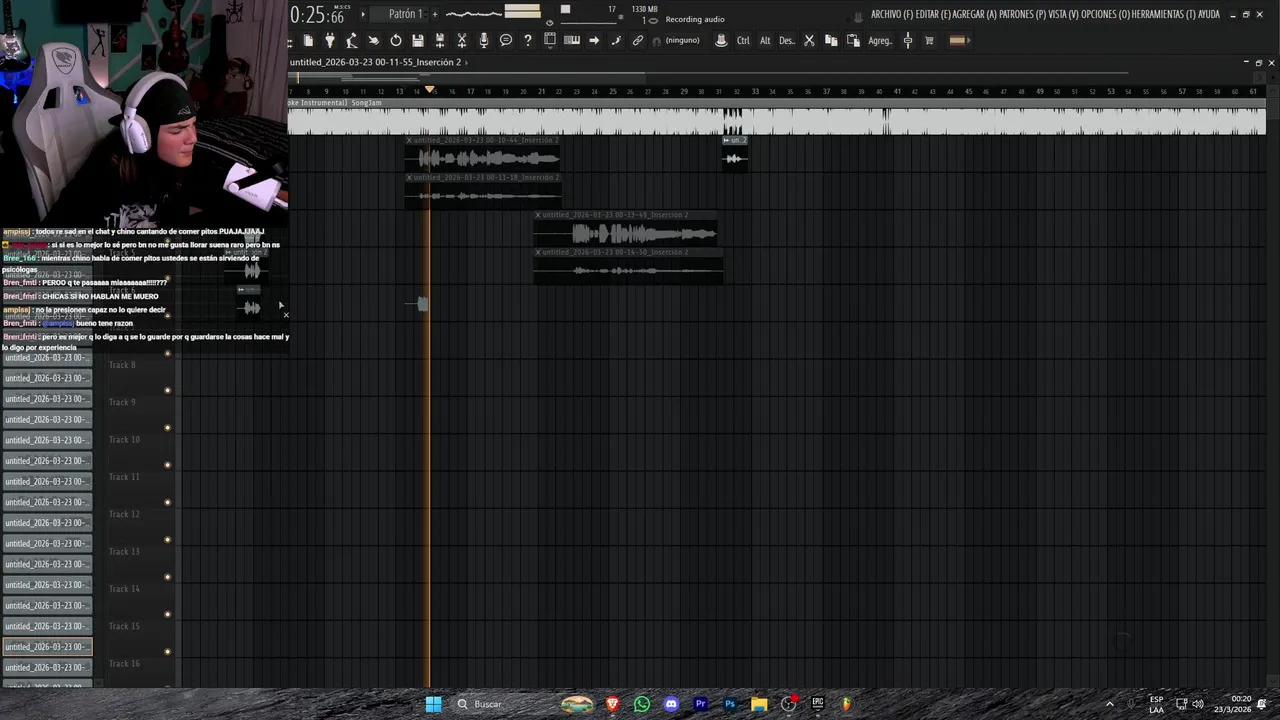Open Photoshop from the taskbar
The image size is (1280, 720).
(x=730, y=704)
